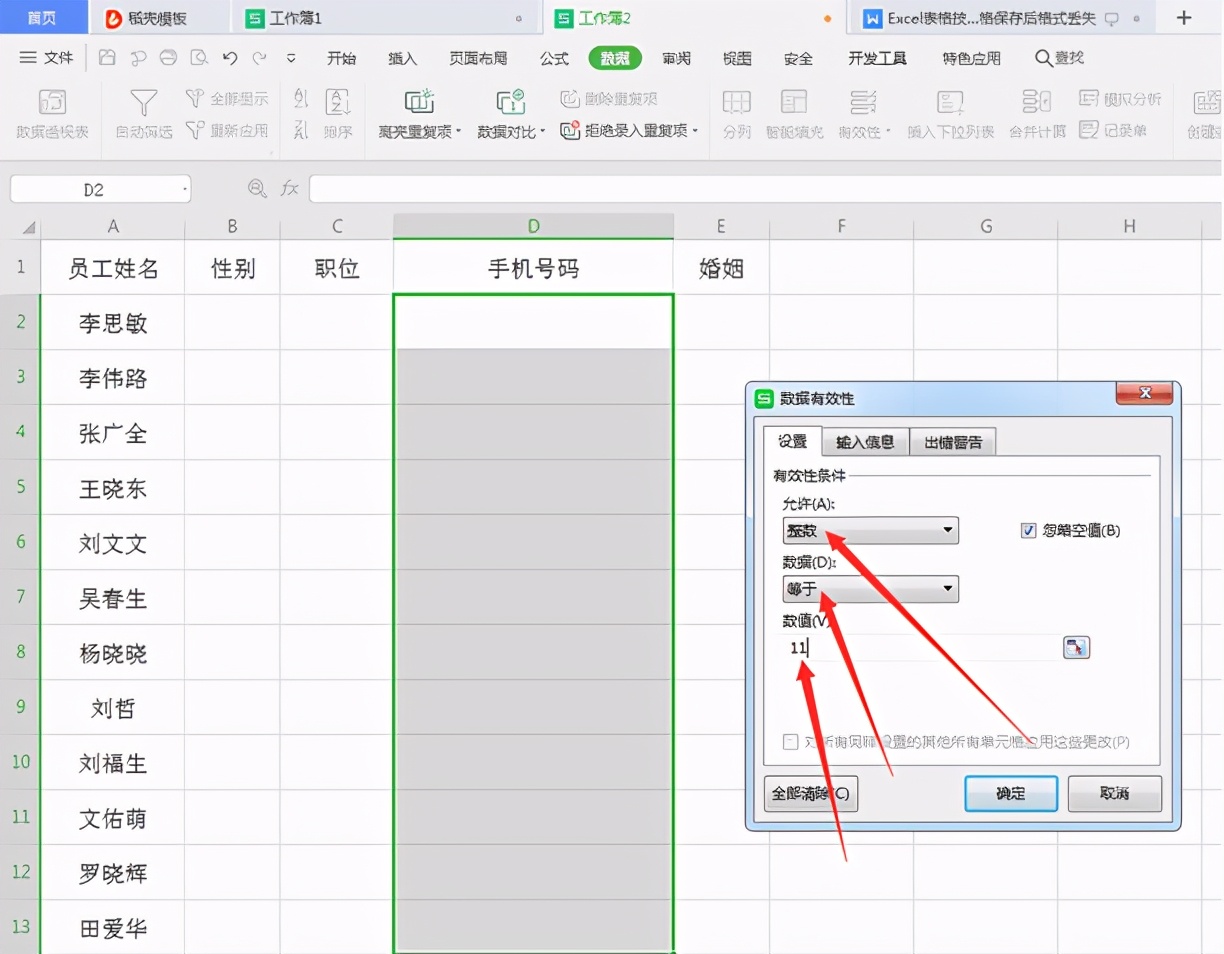Viewport: 1224px width, 954px height.
Task: Click the print icon in quick toolbar
Action: coord(169,58)
